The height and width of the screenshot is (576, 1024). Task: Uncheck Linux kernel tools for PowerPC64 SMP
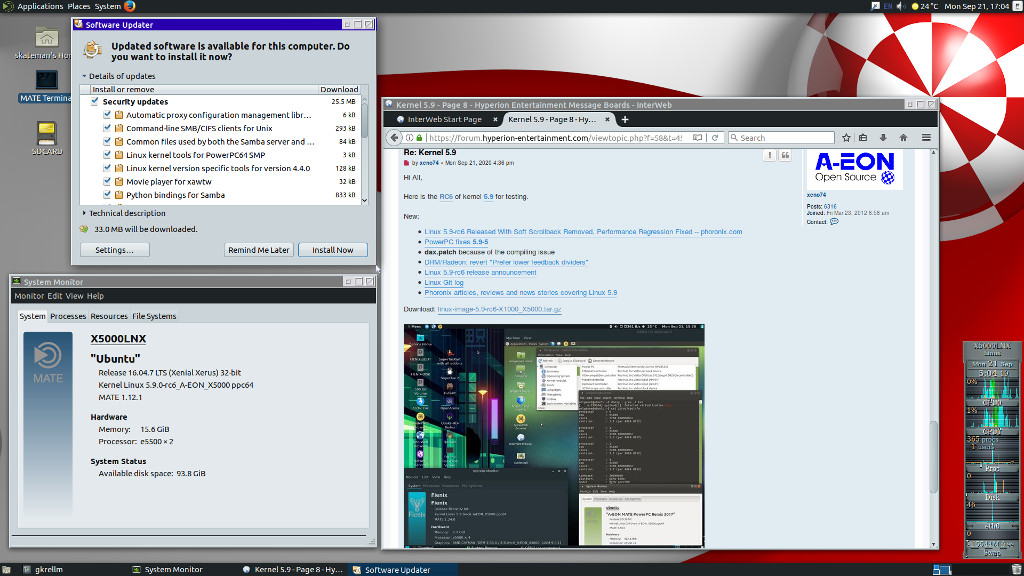coord(107,155)
